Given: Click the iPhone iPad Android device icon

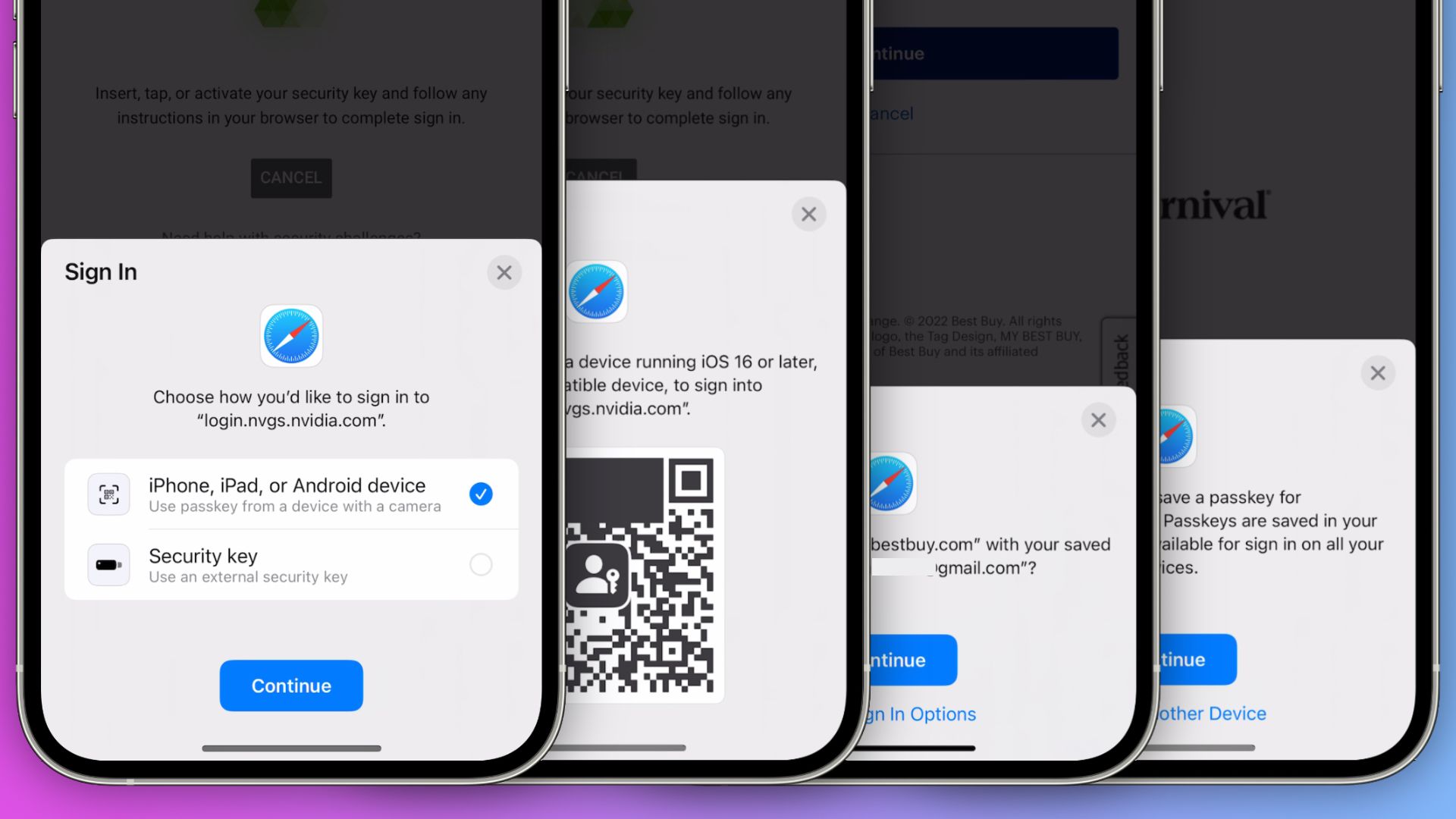Looking at the screenshot, I should tap(109, 494).
